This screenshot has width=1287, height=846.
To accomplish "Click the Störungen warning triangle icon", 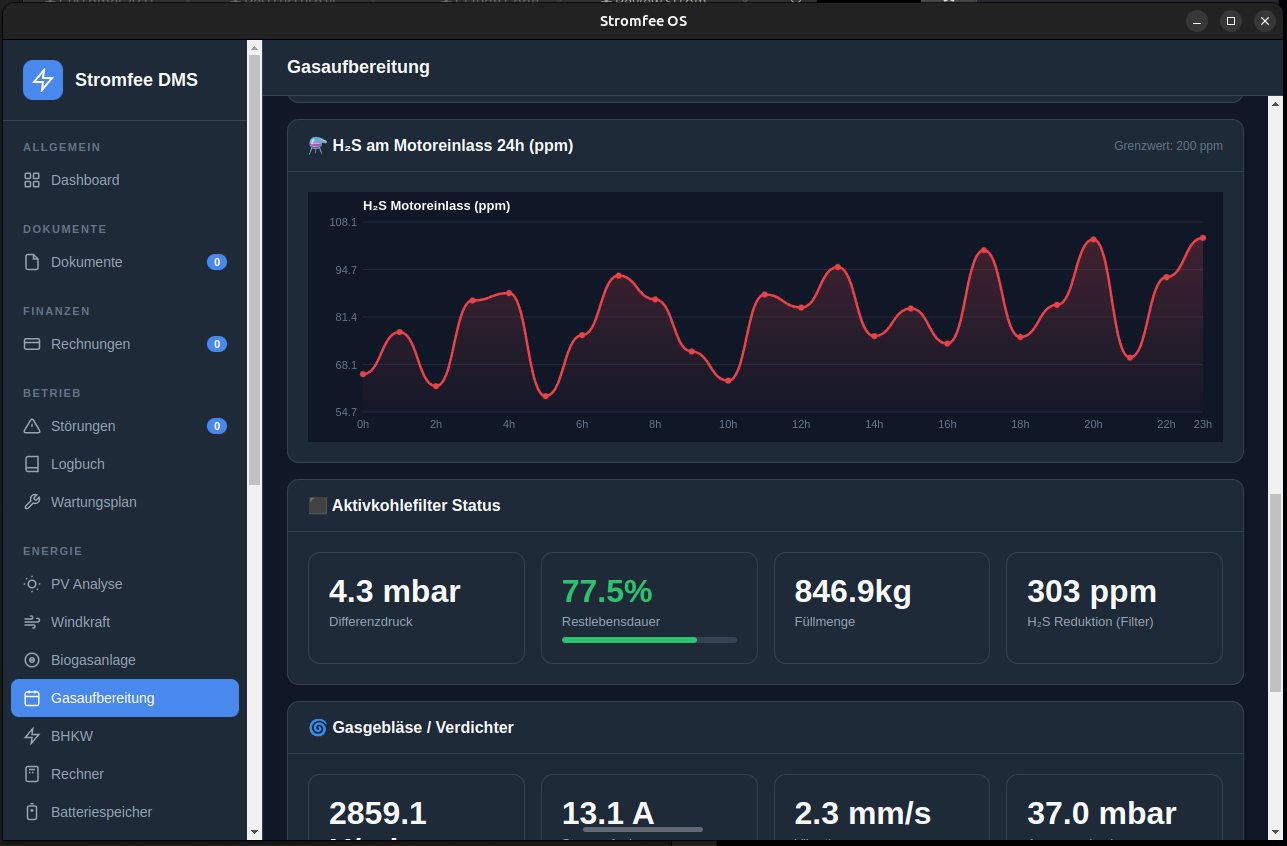I will pyautogui.click(x=32, y=426).
